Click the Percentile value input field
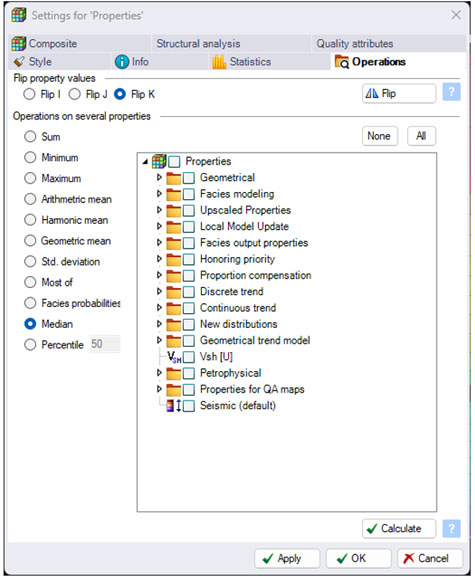This screenshot has height=580, width=475. pyautogui.click(x=105, y=344)
